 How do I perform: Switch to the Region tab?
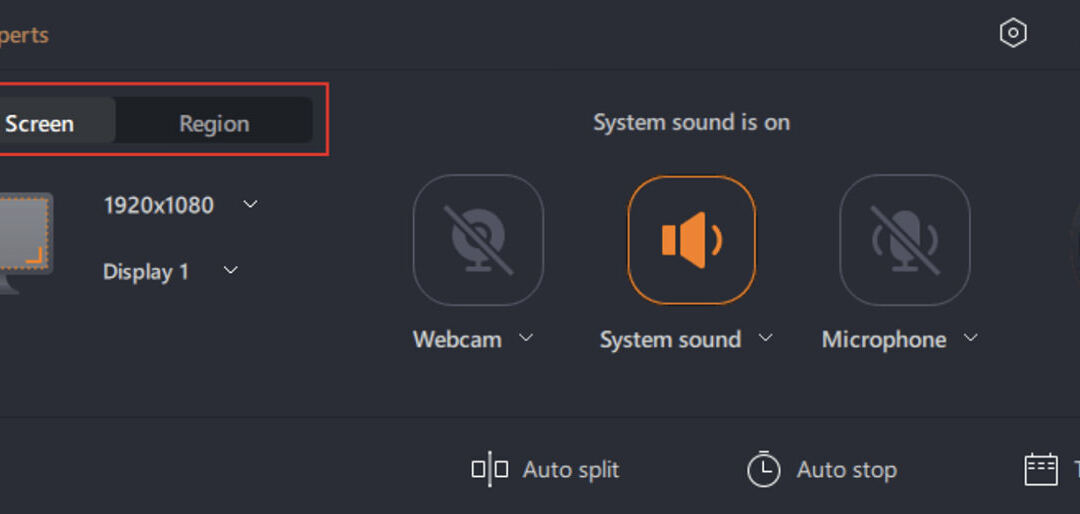(x=214, y=124)
